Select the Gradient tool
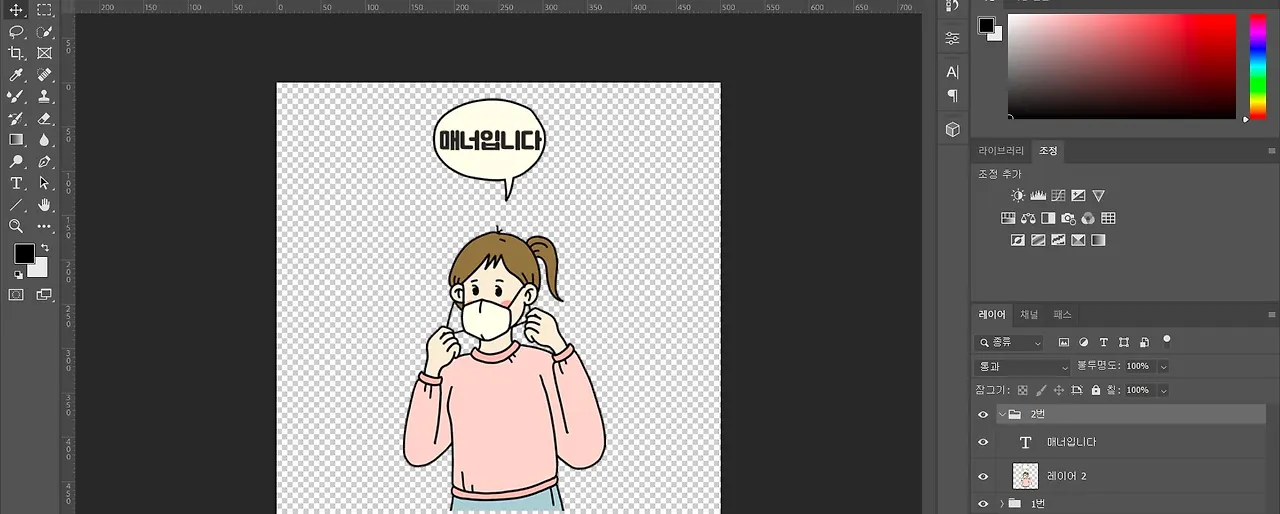This screenshot has height=514, width=1280. [16, 140]
